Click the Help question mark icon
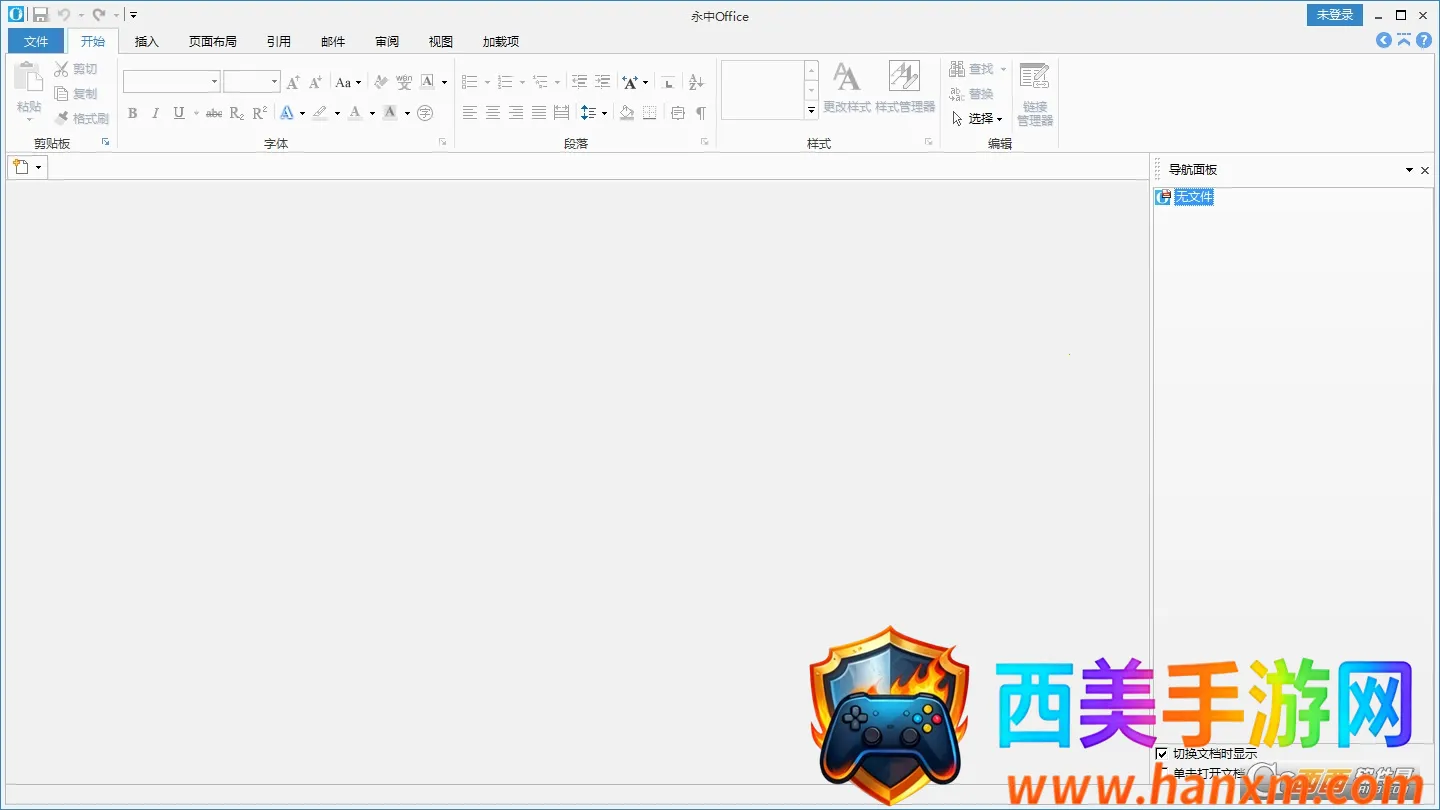1440x810 pixels. pos(1424,40)
